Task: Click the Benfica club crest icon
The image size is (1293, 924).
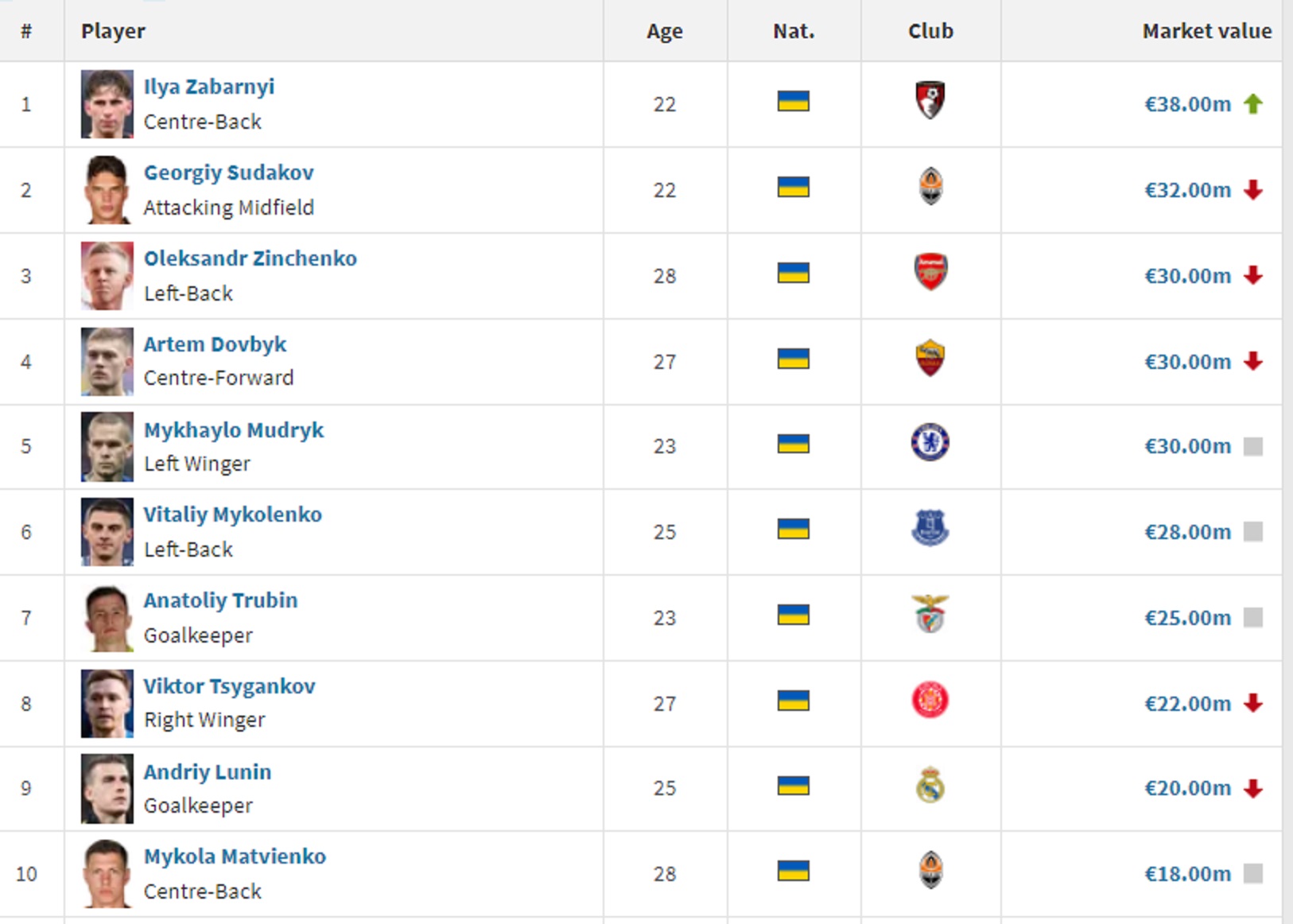Action: 930,615
